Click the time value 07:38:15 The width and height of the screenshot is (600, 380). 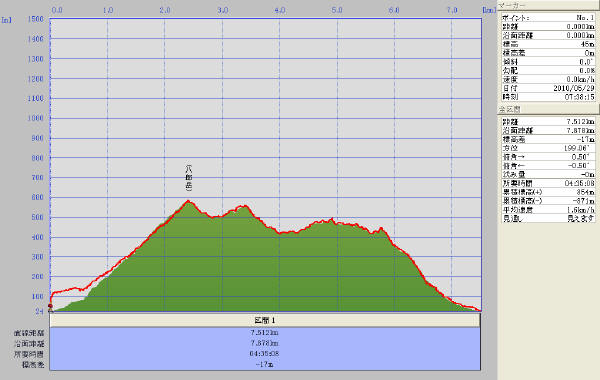click(580, 97)
